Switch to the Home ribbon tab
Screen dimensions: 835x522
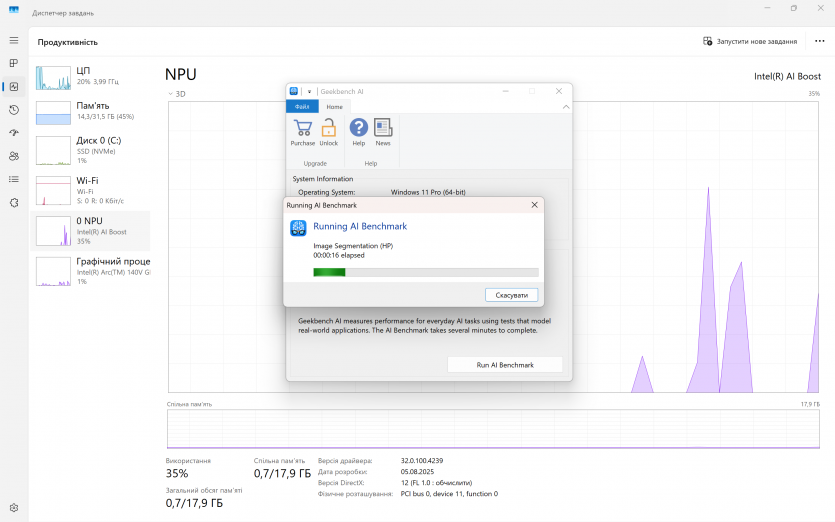coord(334,106)
